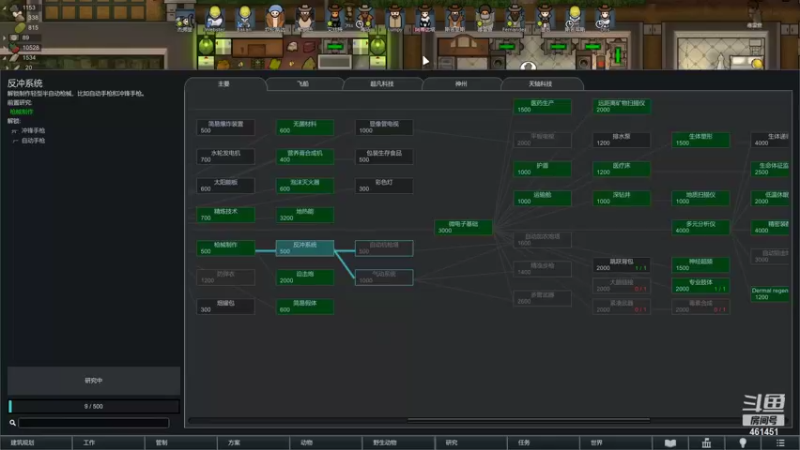Select the 运输舱 1000 research node
Screen dimensions: 800x450
542,198
